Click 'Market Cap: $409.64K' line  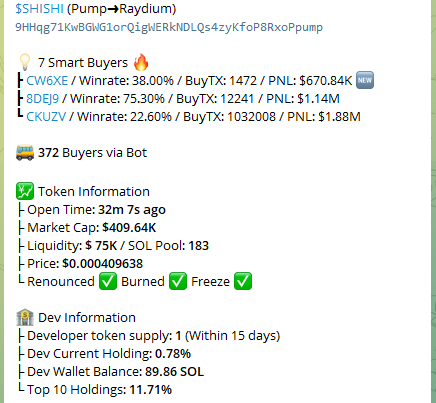[x=92, y=228]
